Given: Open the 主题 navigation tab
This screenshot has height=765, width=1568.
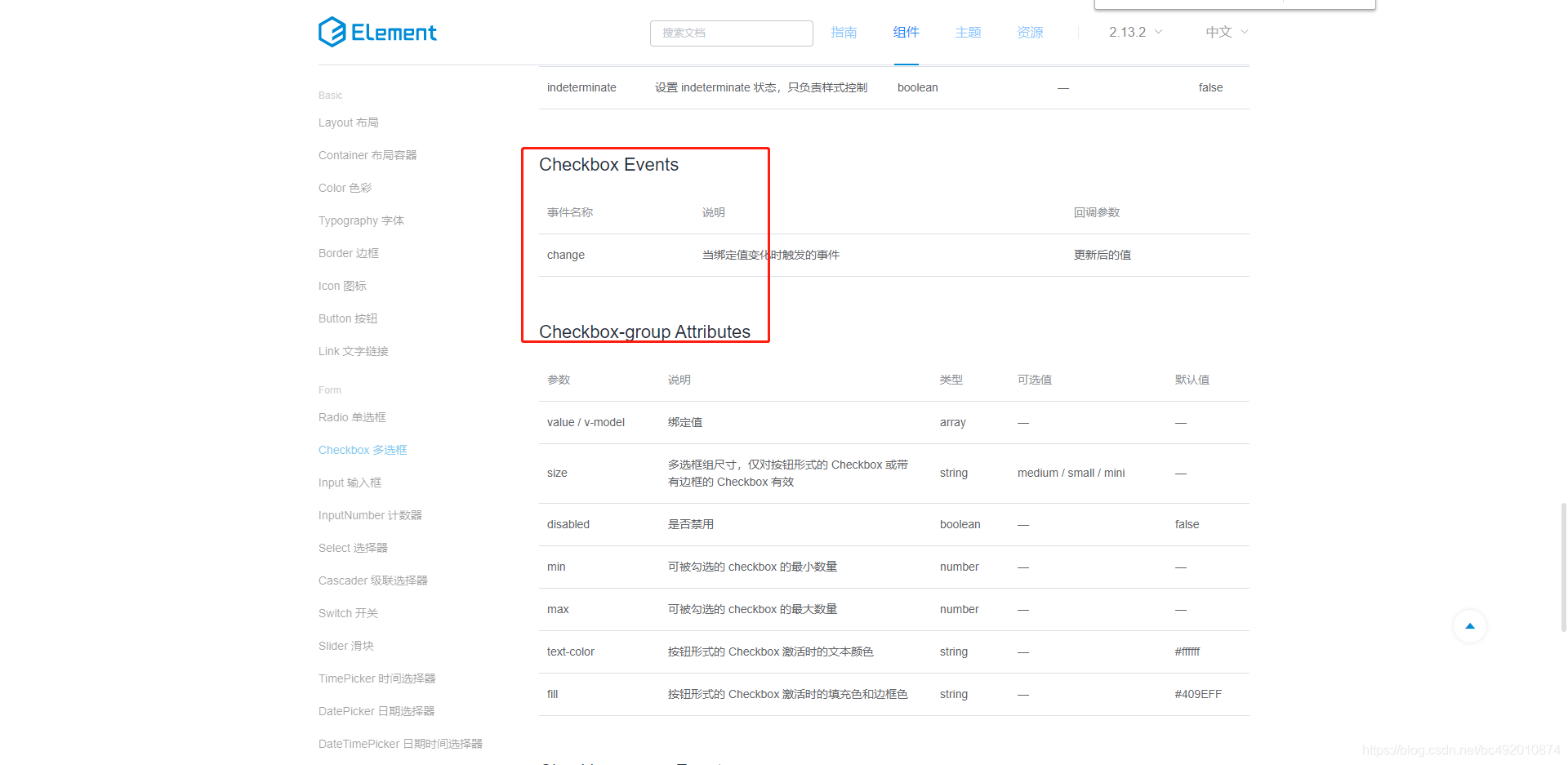Looking at the screenshot, I should point(968,33).
